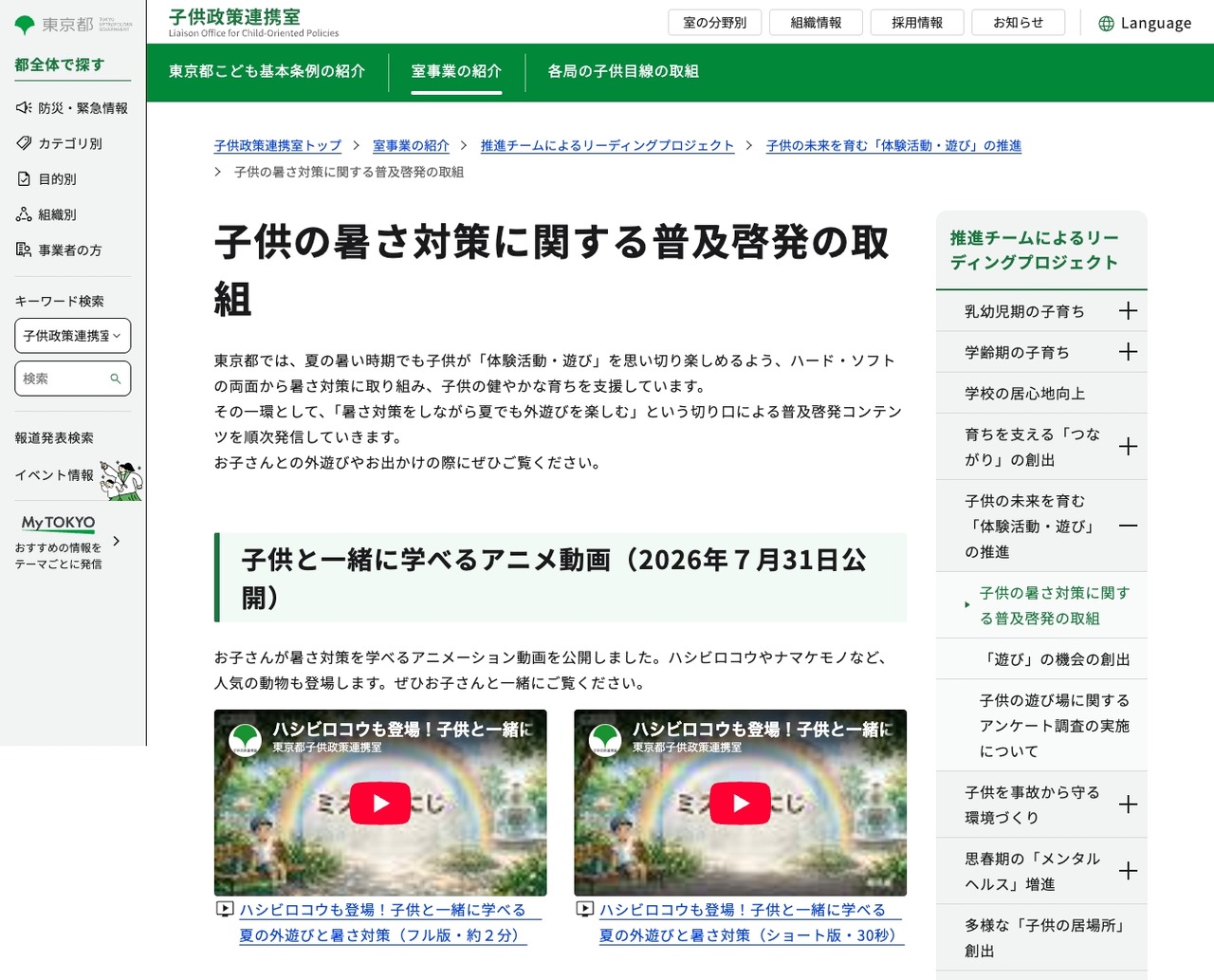This screenshot has width=1214, height=980.
Task: Click the Tokyo Metropolitan Government ginkgo logo
Action: pos(73,24)
